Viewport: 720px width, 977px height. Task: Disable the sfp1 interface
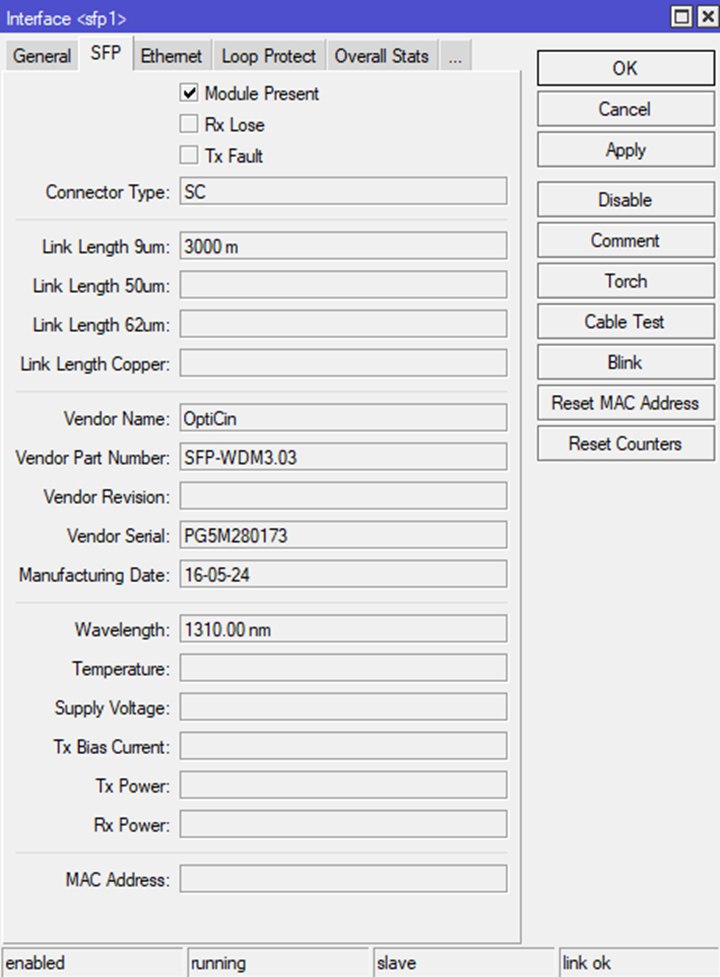[625, 199]
